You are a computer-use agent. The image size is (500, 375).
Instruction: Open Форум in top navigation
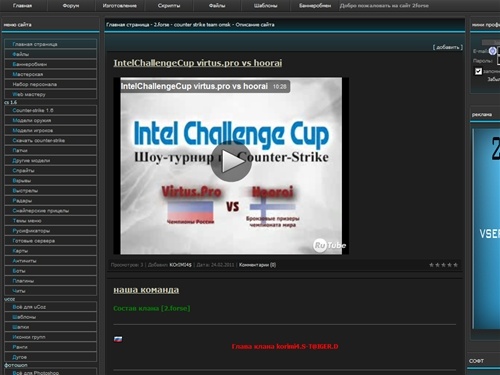[71, 6]
